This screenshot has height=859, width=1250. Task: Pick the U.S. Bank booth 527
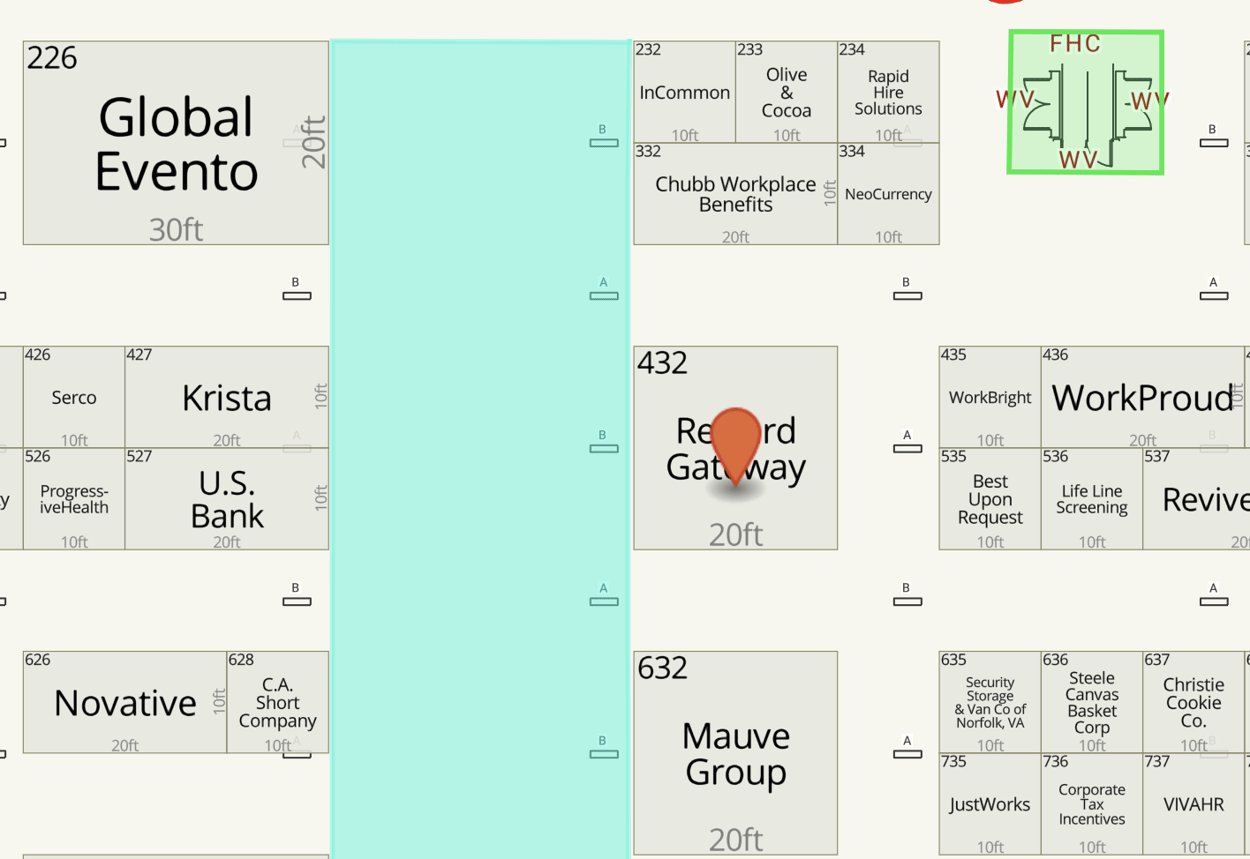pyautogui.click(x=226, y=499)
